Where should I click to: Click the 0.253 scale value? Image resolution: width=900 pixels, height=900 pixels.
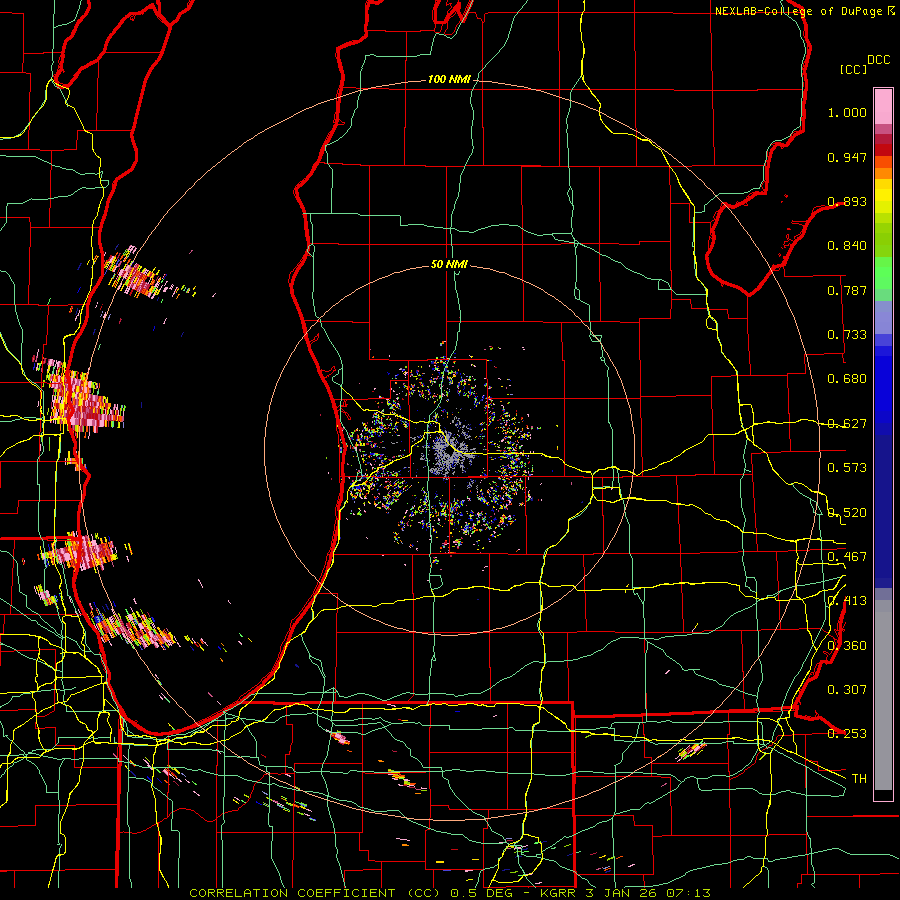[x=847, y=734]
